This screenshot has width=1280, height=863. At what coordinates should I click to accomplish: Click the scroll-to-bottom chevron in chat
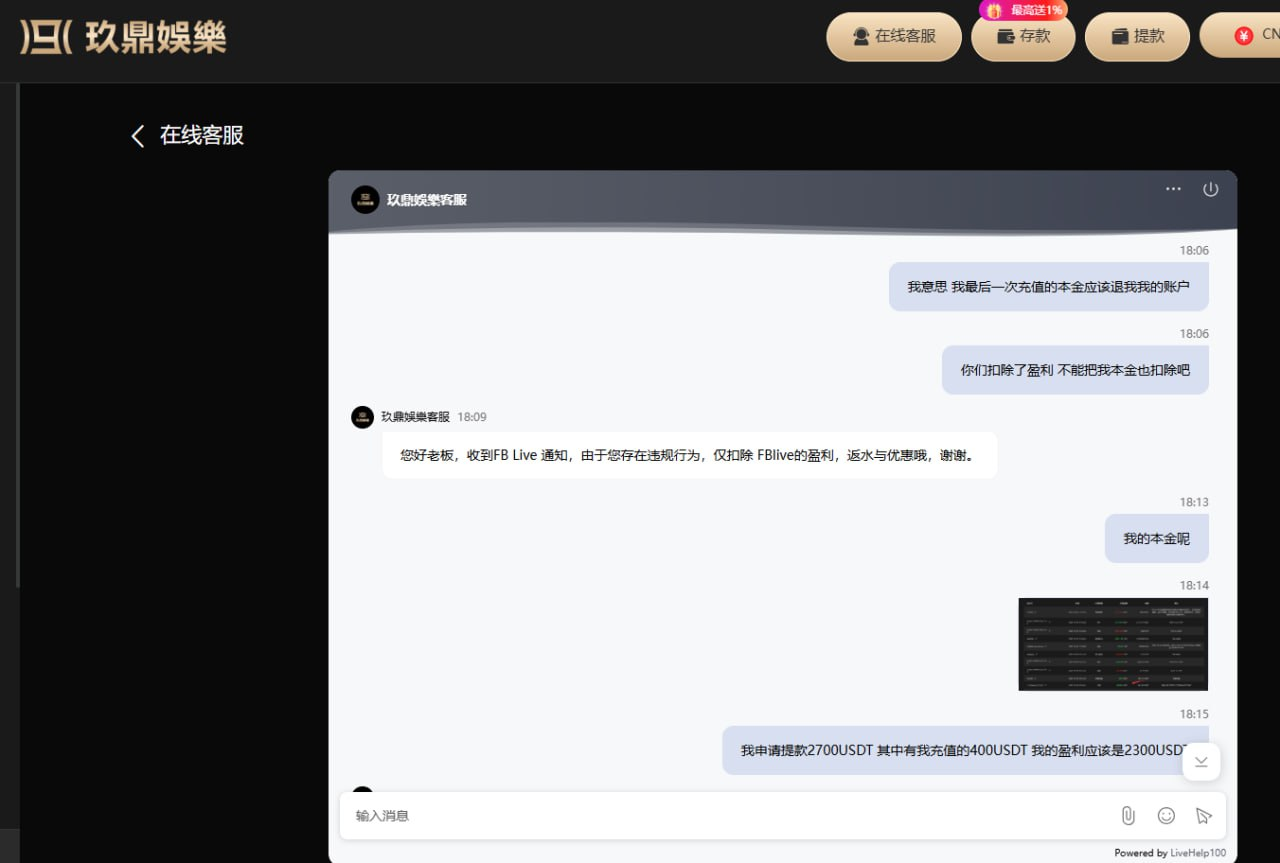pos(1200,761)
